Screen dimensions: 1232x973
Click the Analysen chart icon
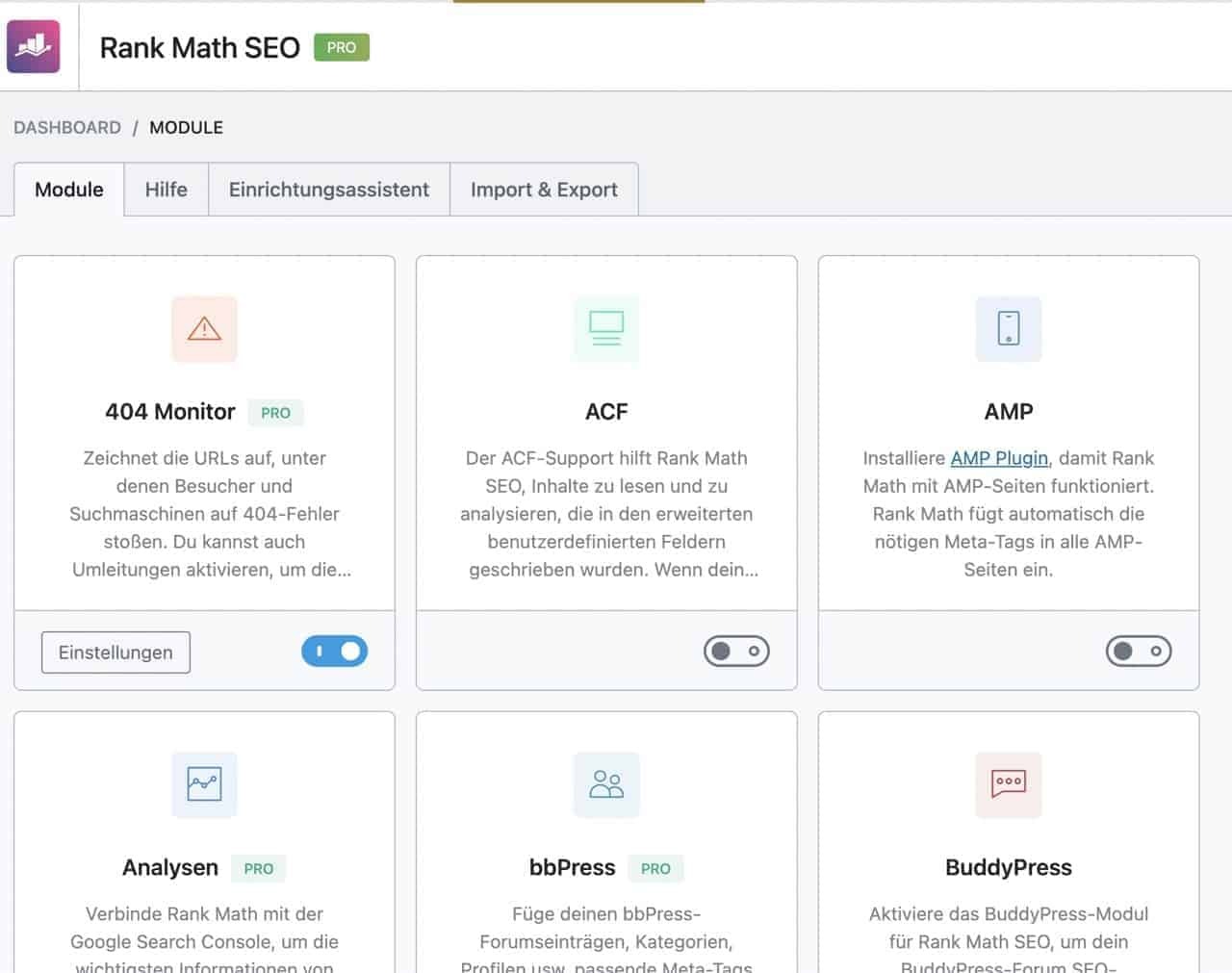(204, 784)
